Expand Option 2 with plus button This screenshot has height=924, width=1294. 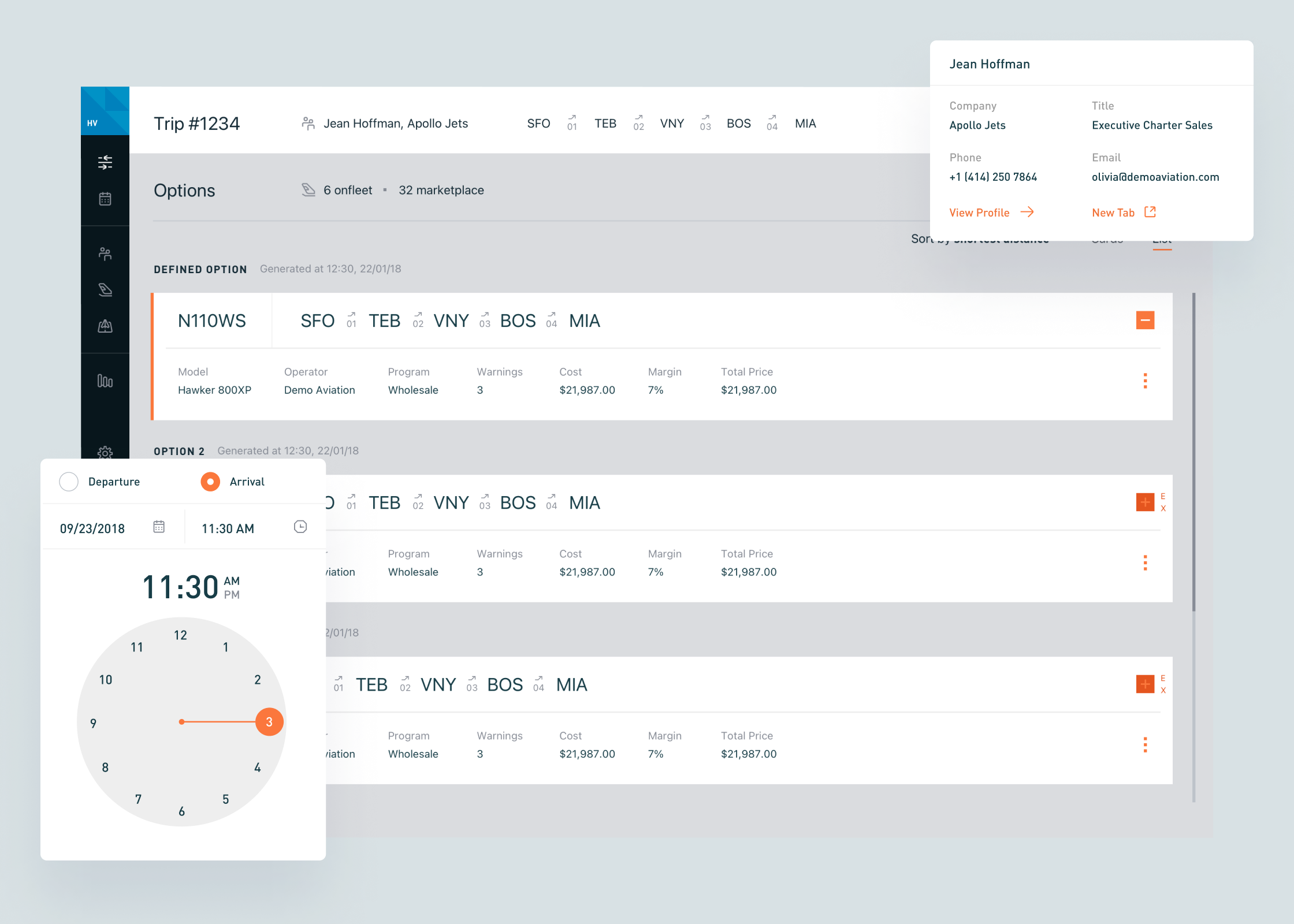1145,502
